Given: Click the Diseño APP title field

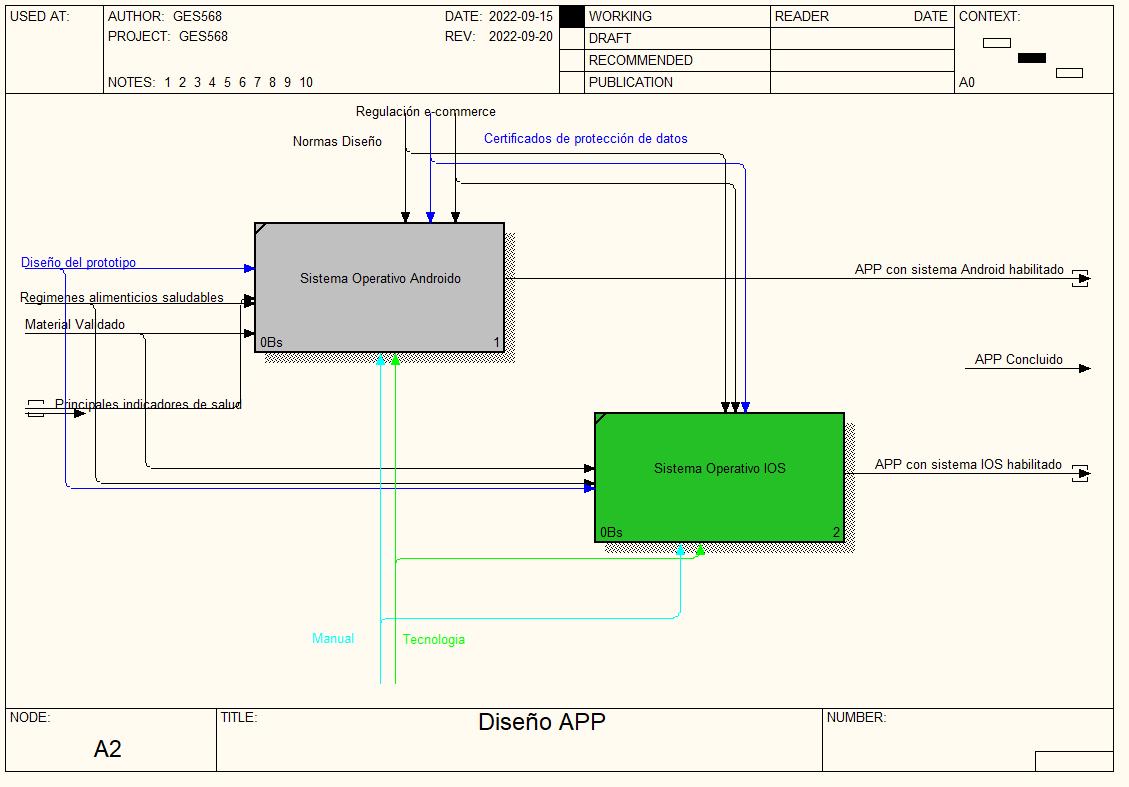Looking at the screenshot, I should [x=541, y=722].
